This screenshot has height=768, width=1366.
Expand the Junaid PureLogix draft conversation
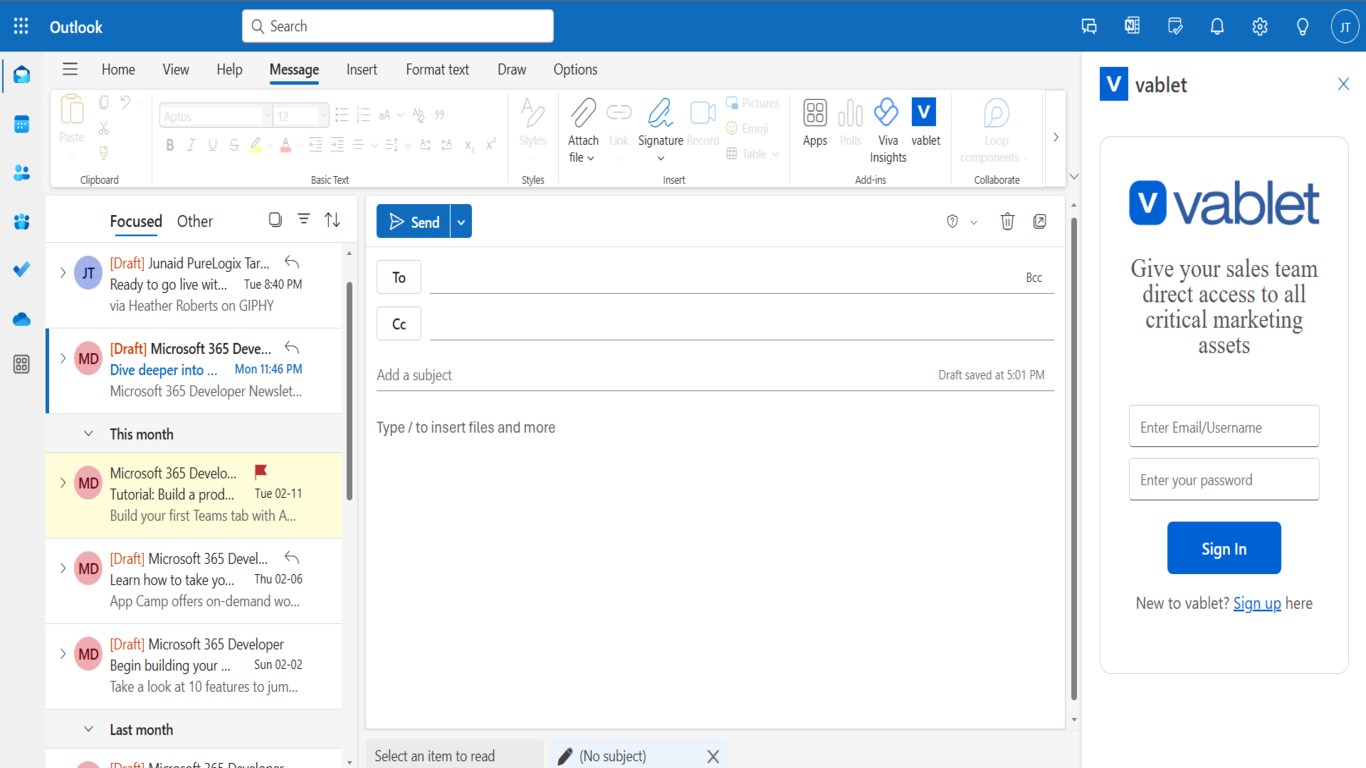click(x=63, y=272)
